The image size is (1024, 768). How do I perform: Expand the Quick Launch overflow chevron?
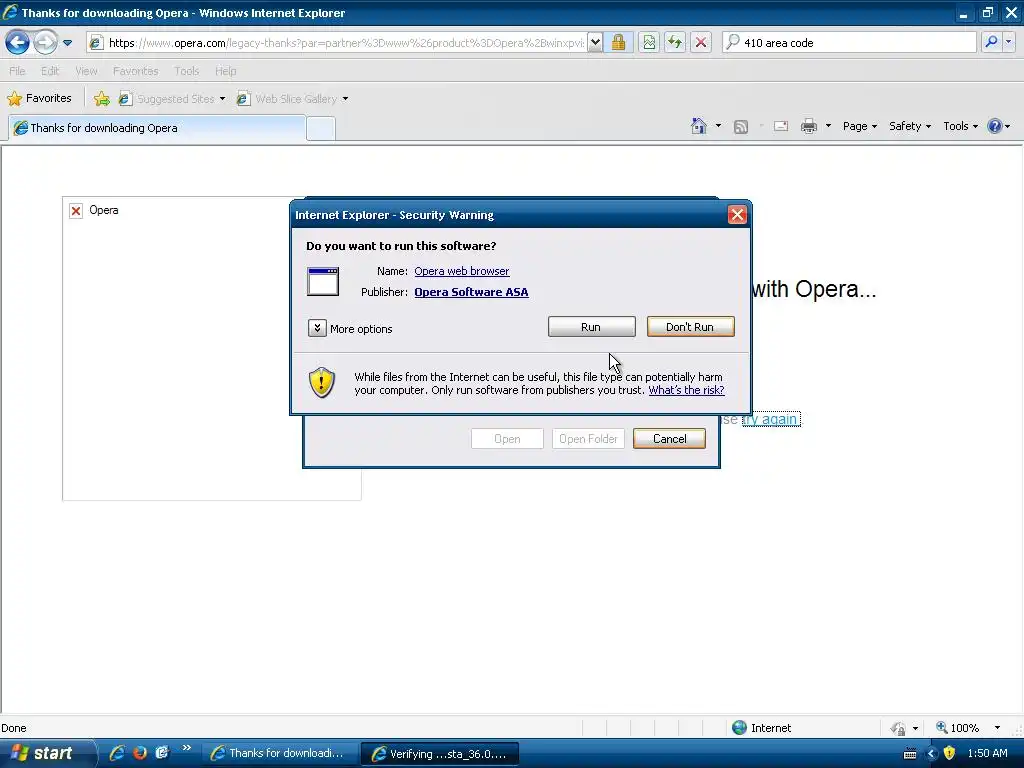click(187, 748)
